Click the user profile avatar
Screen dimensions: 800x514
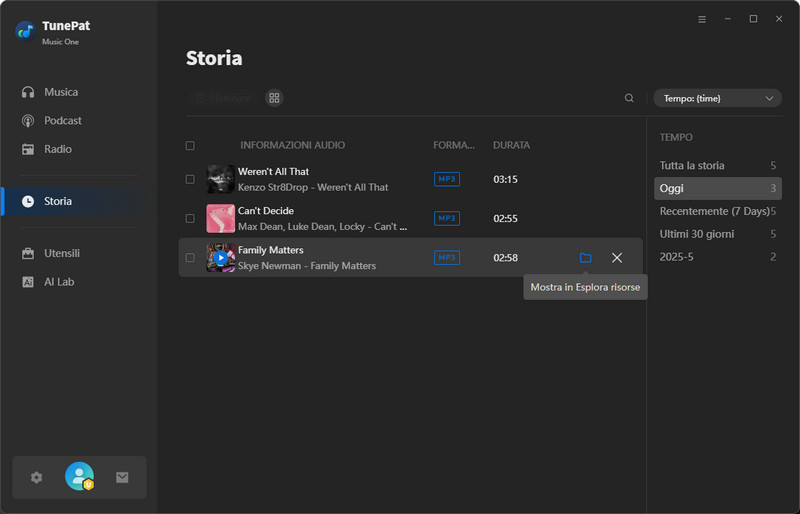click(79, 477)
